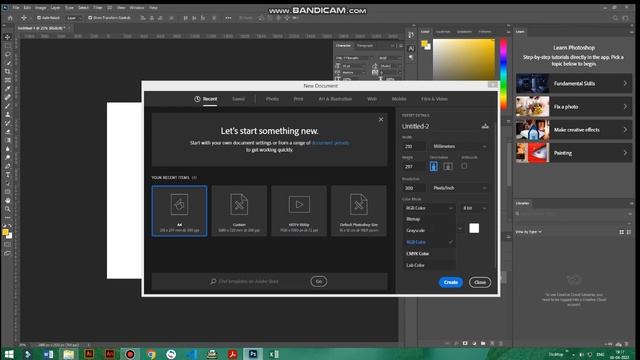Viewport: 640px width, 360px height.
Task: Select the Brush tool
Action: coord(7,106)
